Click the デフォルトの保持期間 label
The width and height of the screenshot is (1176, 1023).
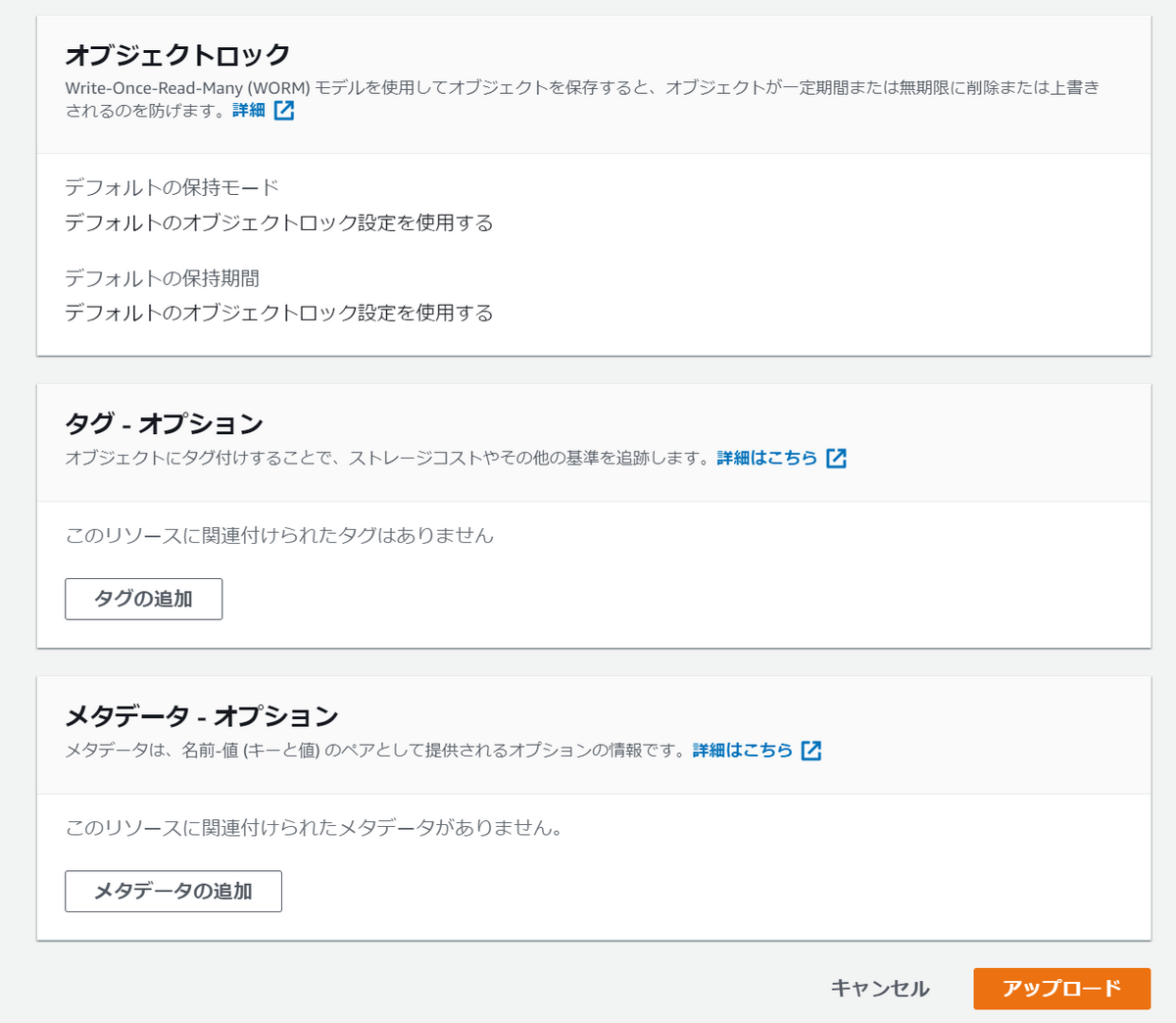(163, 278)
